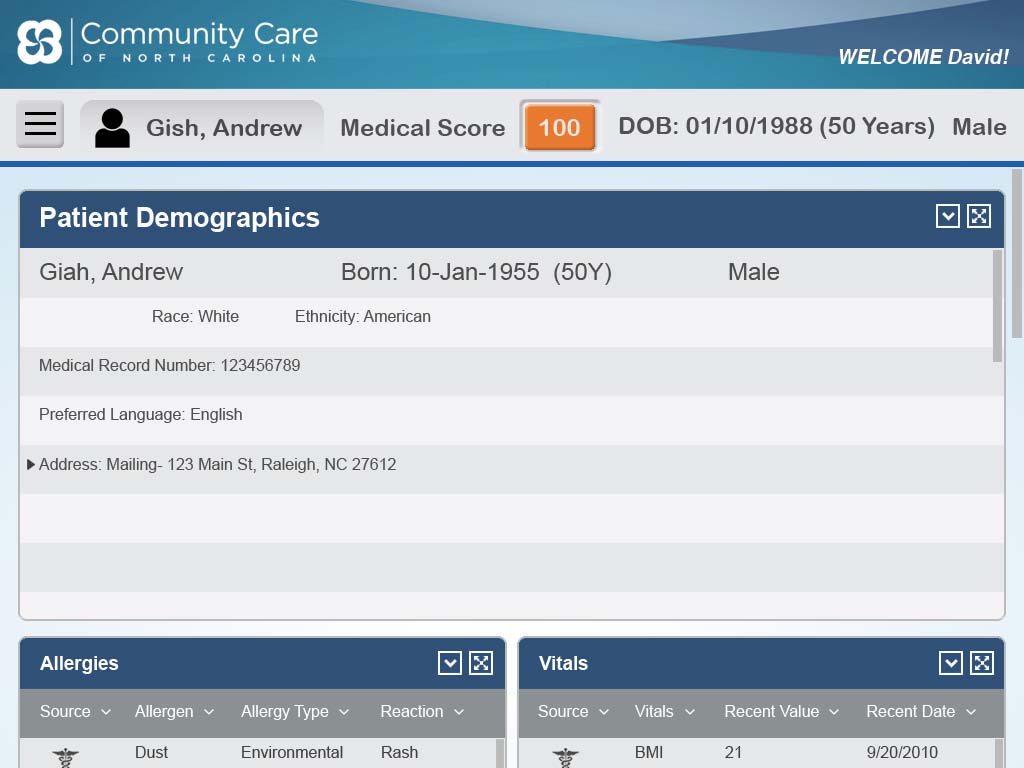
Task: Maximize the Patient Demographics panel
Action: point(979,216)
